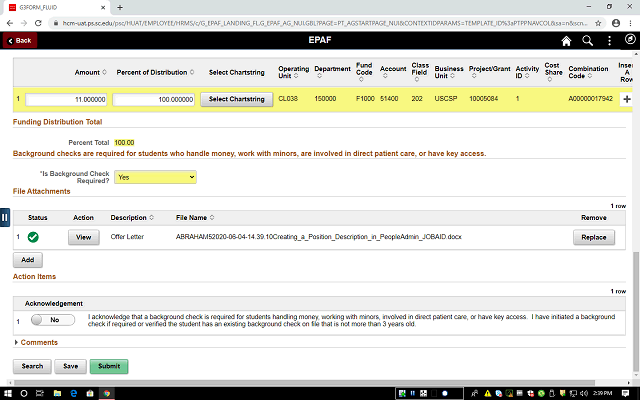Click the Percent Total value 100.00
The image size is (640, 400).
(x=124, y=142)
